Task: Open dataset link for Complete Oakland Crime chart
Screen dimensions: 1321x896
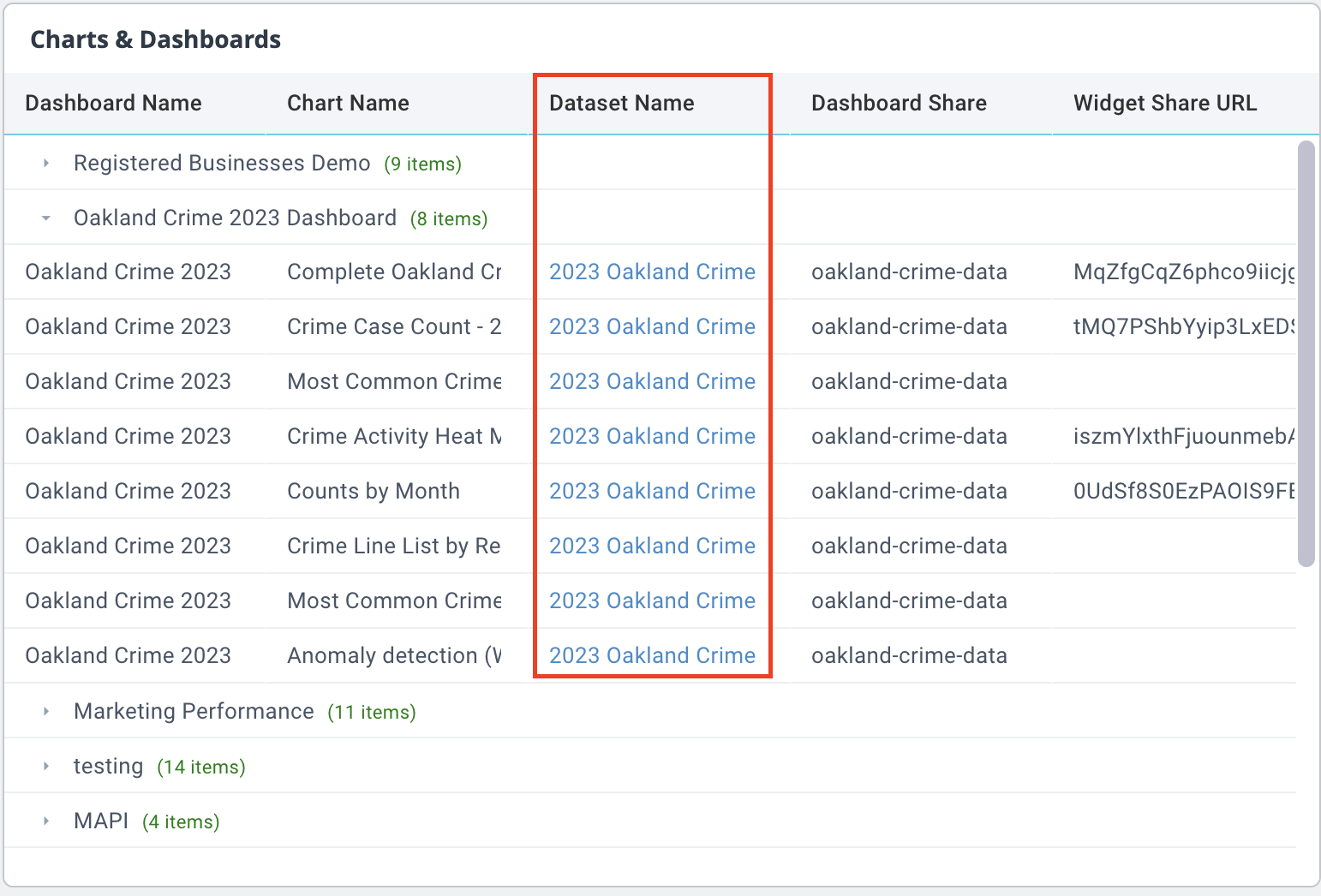Action: point(652,272)
